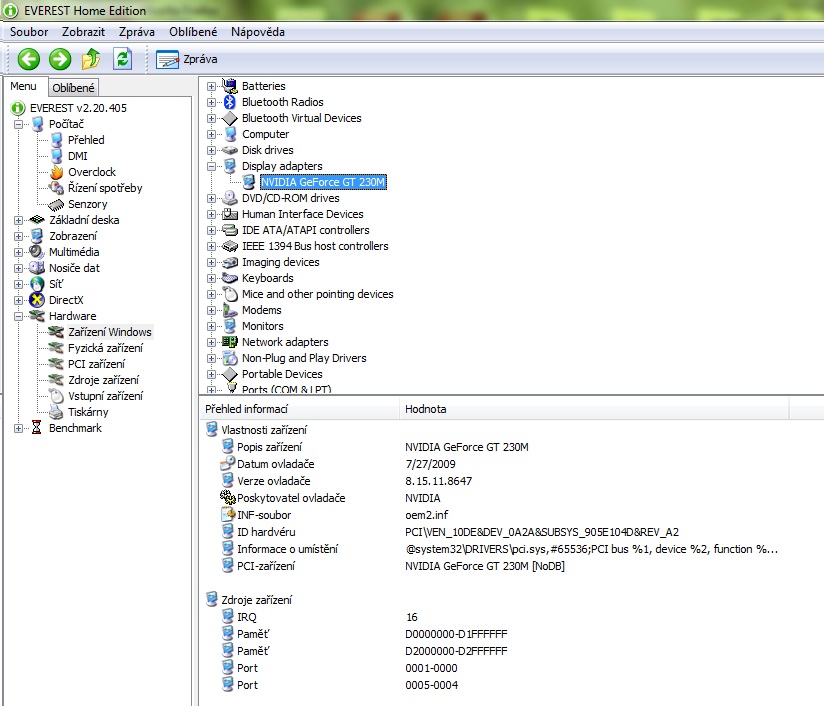Click the Poskytovatel ovladače gear icon

[228, 497]
